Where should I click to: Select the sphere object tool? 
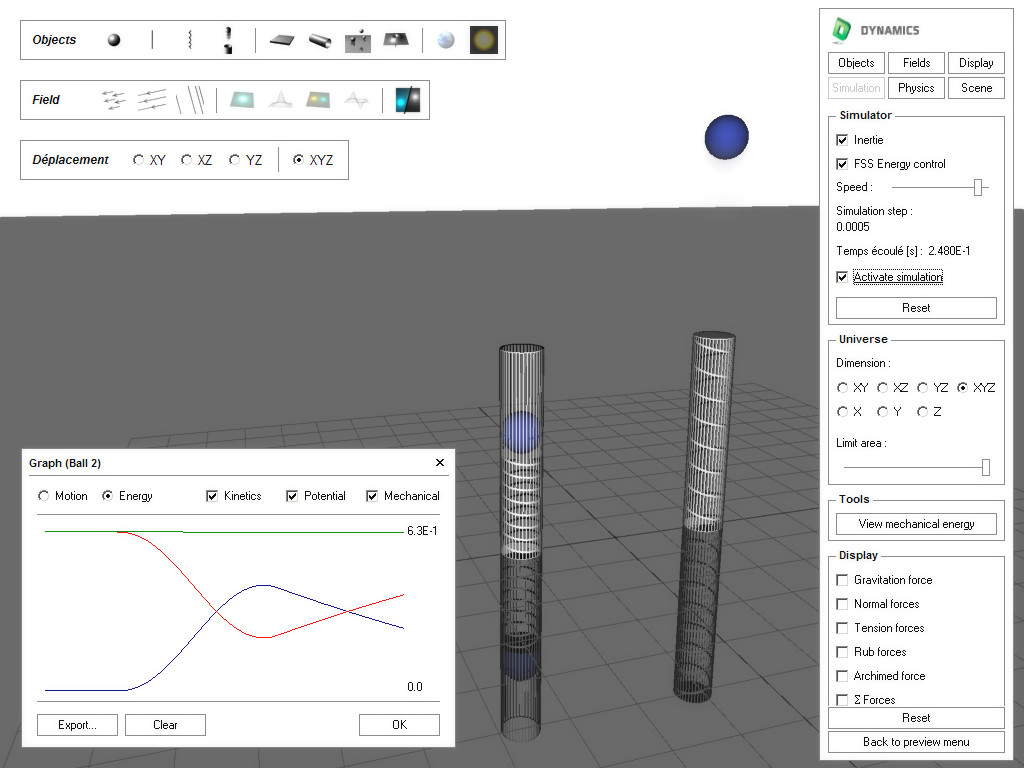pyautogui.click(x=113, y=40)
